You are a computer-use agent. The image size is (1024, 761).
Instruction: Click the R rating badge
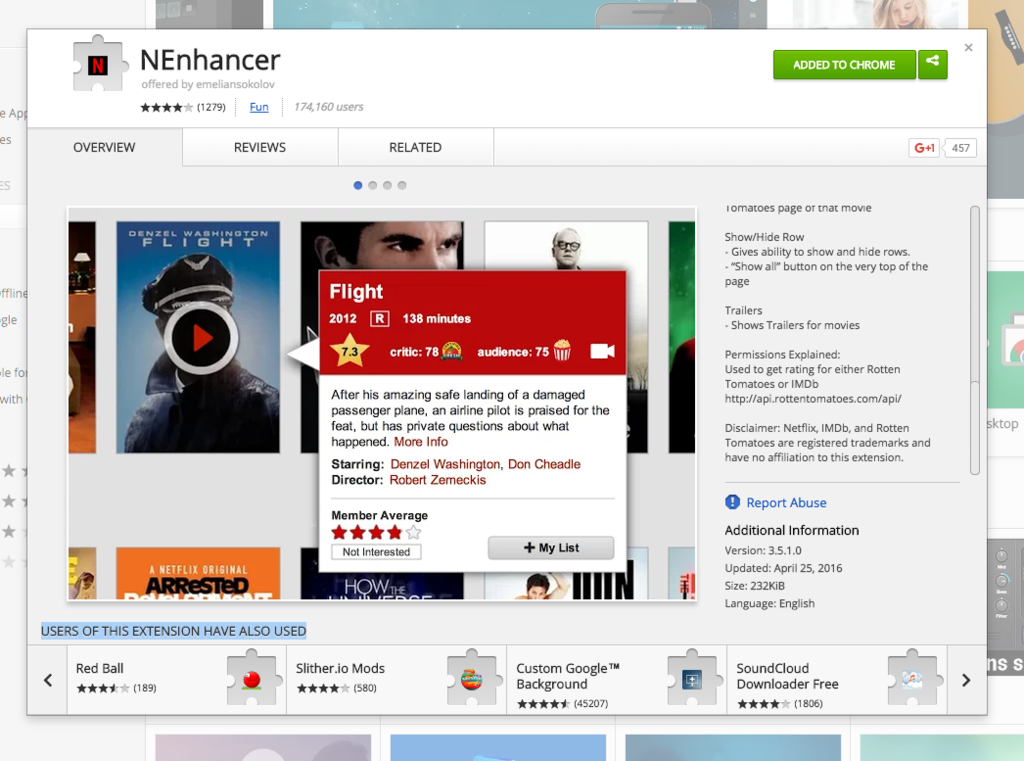pyautogui.click(x=379, y=319)
